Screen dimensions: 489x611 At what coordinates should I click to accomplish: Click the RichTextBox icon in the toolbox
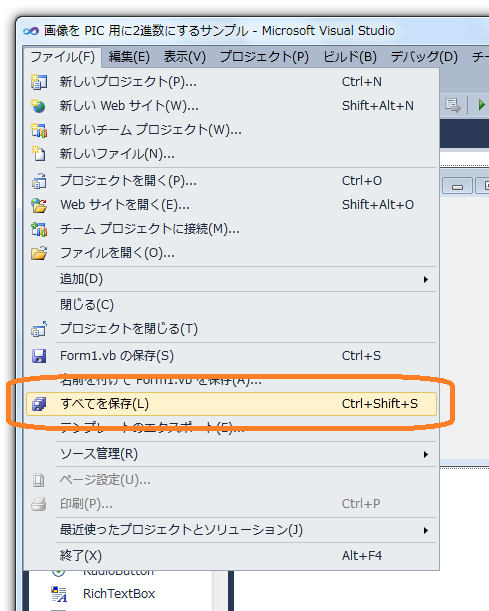[59, 594]
